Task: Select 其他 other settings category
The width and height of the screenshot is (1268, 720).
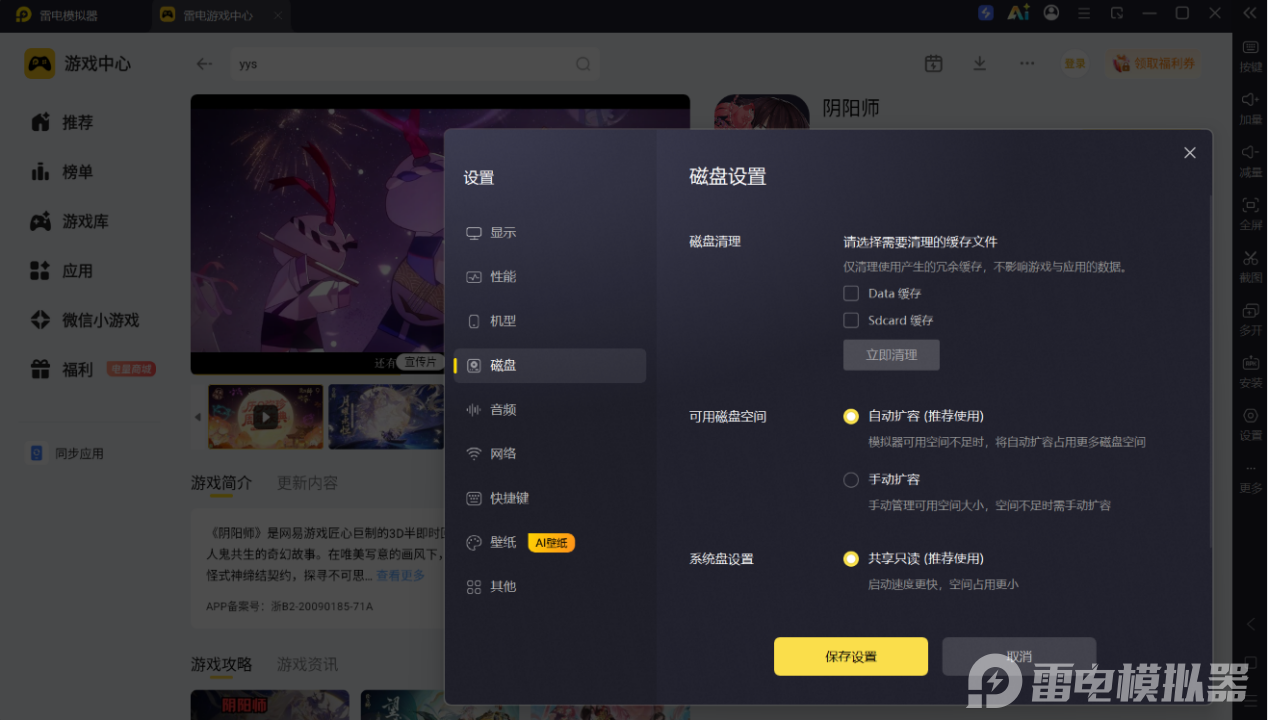Action: [549, 586]
